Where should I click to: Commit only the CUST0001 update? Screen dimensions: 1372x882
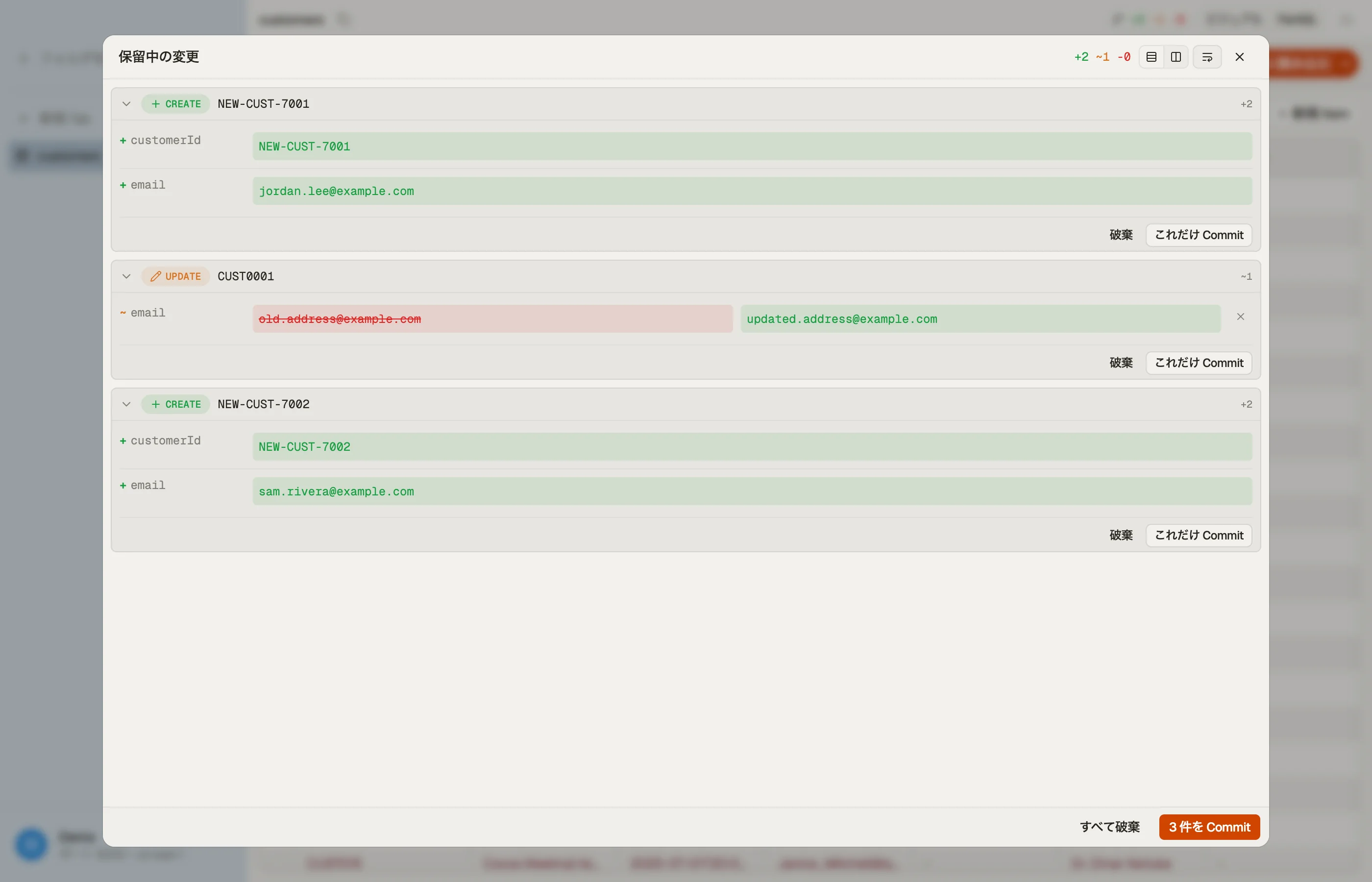(x=1199, y=363)
